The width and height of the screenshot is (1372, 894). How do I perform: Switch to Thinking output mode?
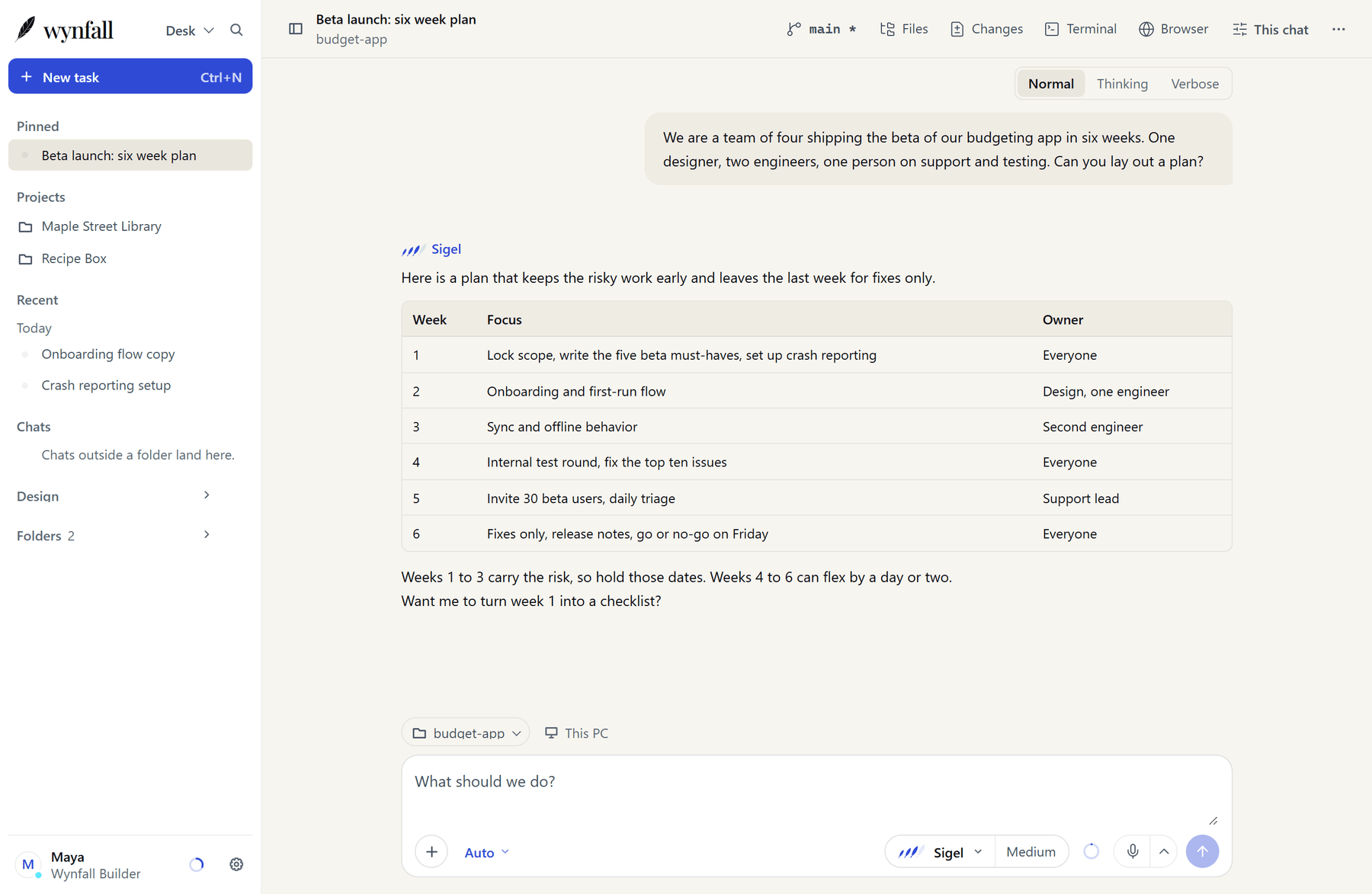[x=1122, y=84]
